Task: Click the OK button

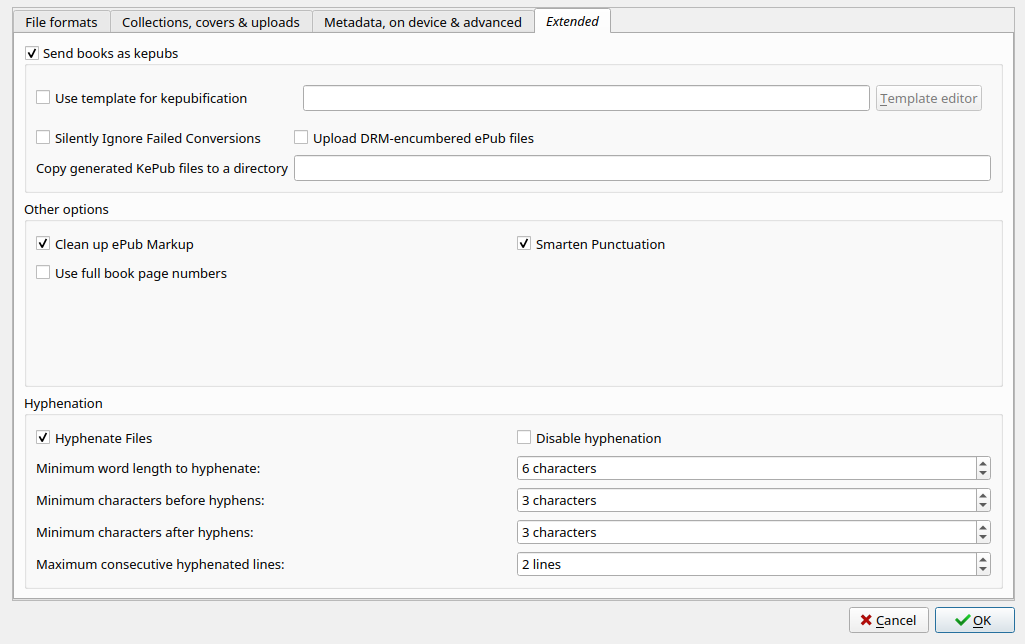Action: coord(974,620)
